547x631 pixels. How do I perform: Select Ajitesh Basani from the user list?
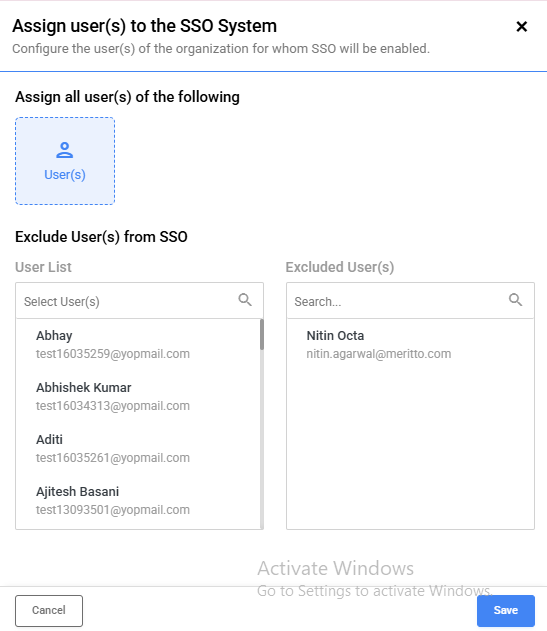coord(138,500)
